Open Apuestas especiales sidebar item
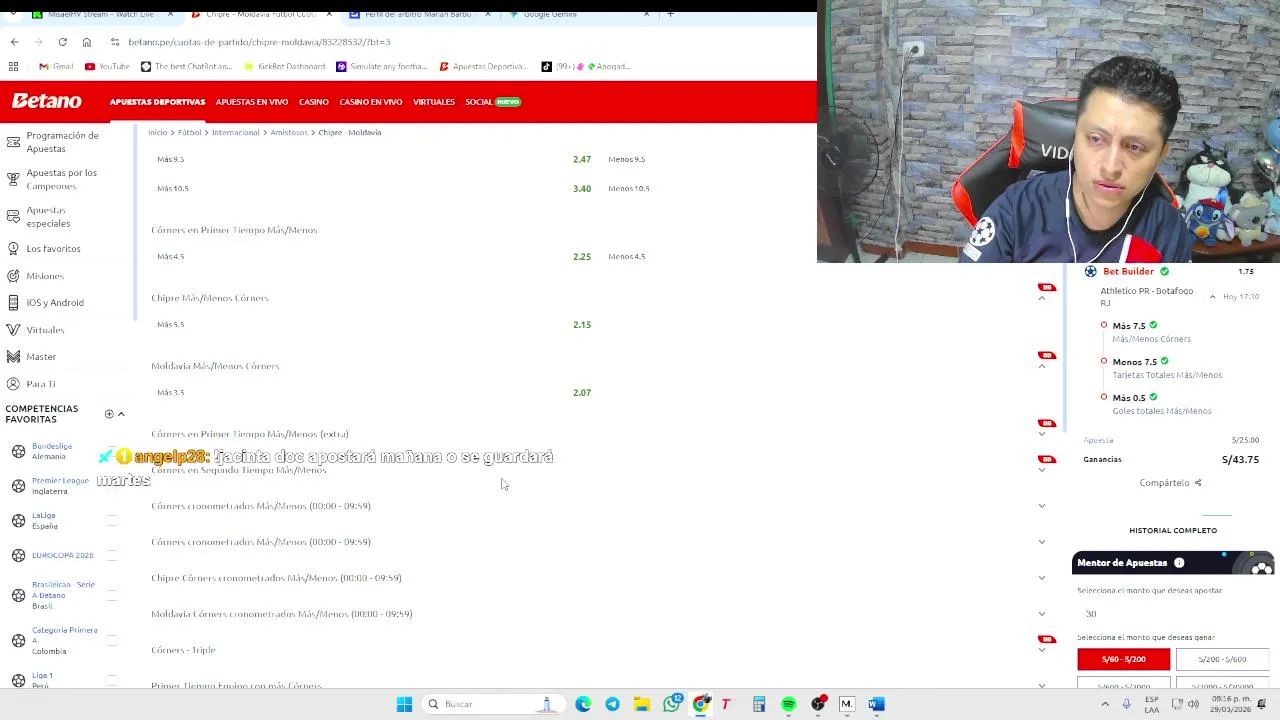Image resolution: width=1280 pixels, height=720 pixels. coord(48,217)
